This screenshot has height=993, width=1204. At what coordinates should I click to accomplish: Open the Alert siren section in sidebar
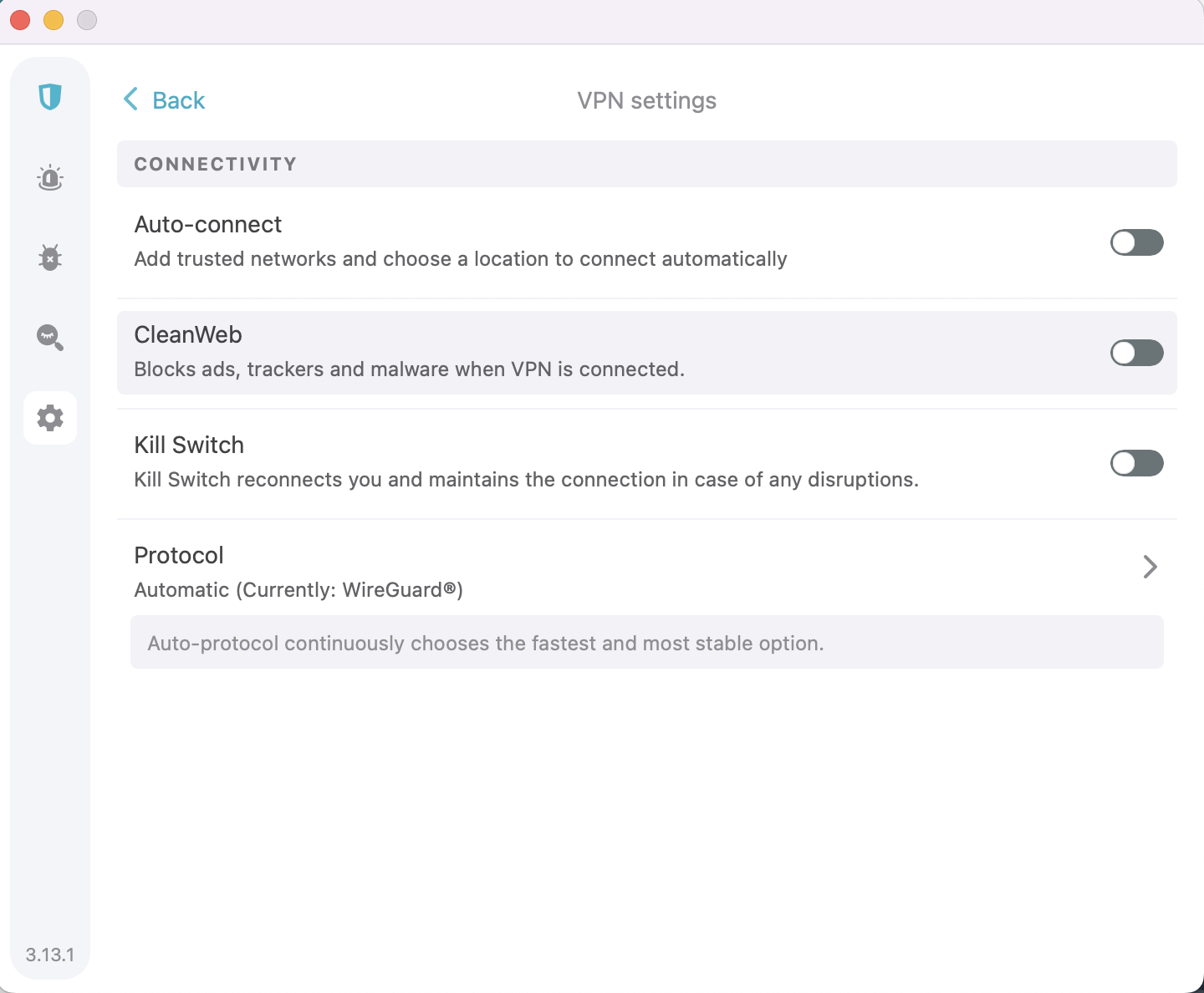click(50, 177)
